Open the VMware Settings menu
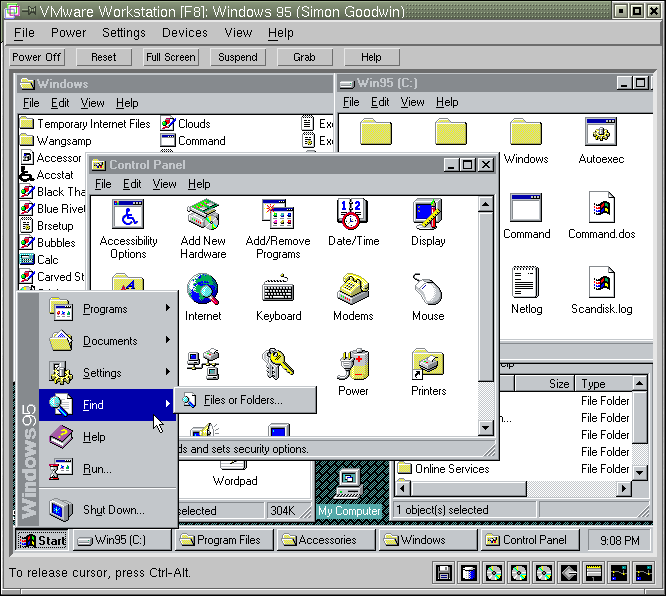 coord(124,33)
